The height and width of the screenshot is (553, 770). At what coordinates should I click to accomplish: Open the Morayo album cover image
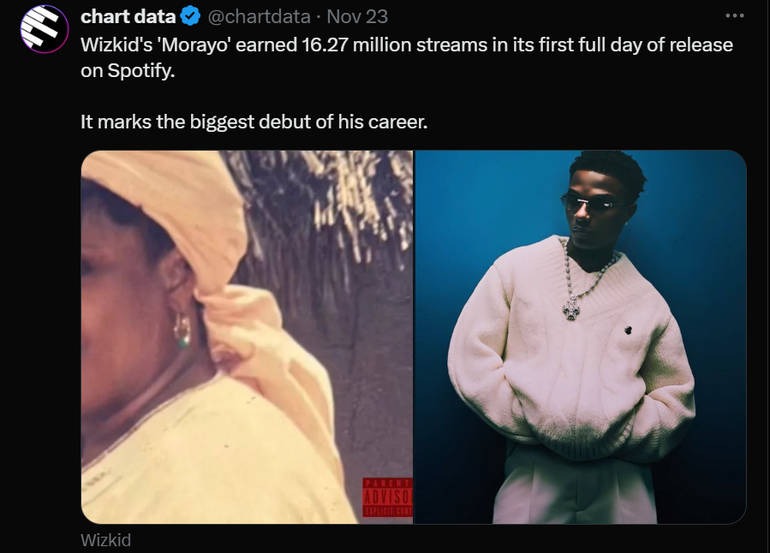[247, 337]
